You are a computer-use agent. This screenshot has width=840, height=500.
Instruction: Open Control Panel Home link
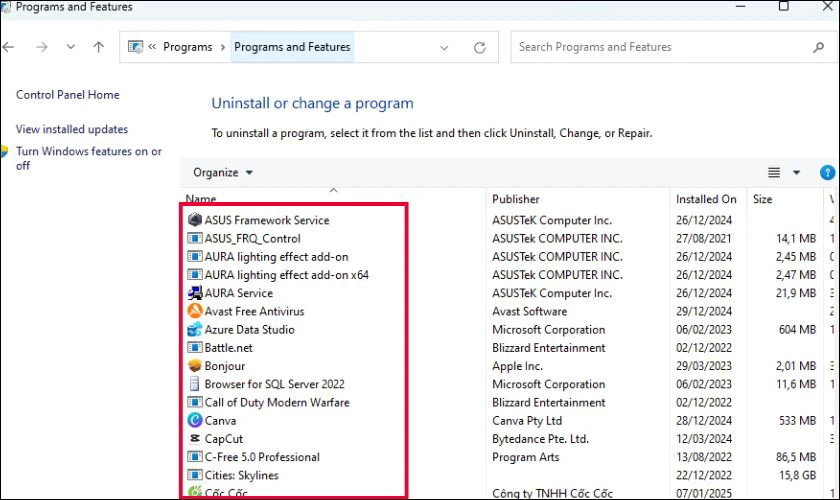[x=68, y=95]
